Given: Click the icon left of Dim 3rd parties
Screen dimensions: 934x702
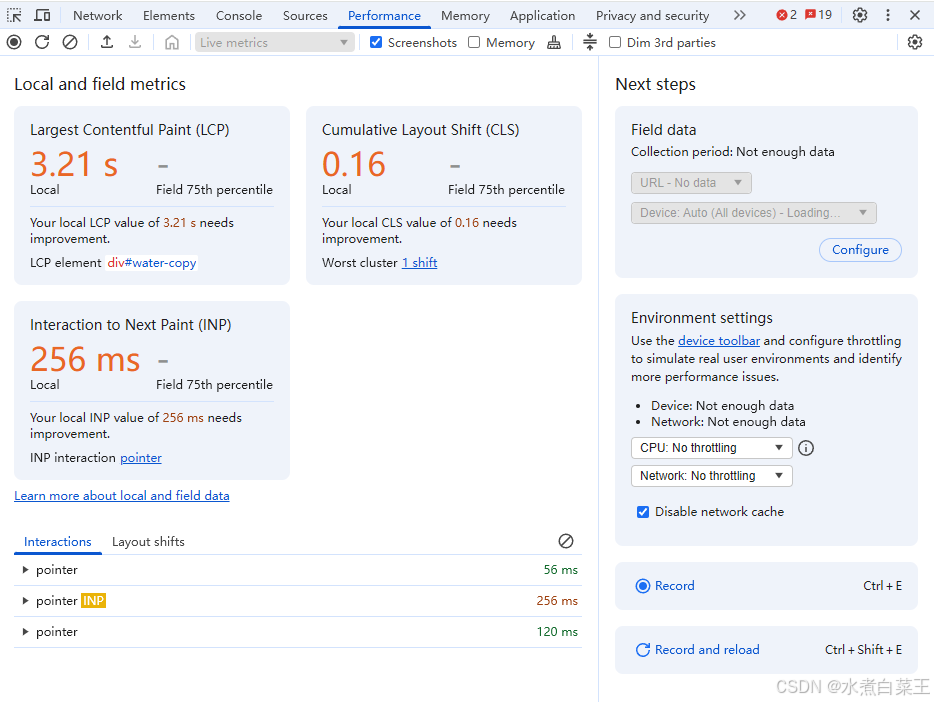Looking at the screenshot, I should click(x=590, y=42).
